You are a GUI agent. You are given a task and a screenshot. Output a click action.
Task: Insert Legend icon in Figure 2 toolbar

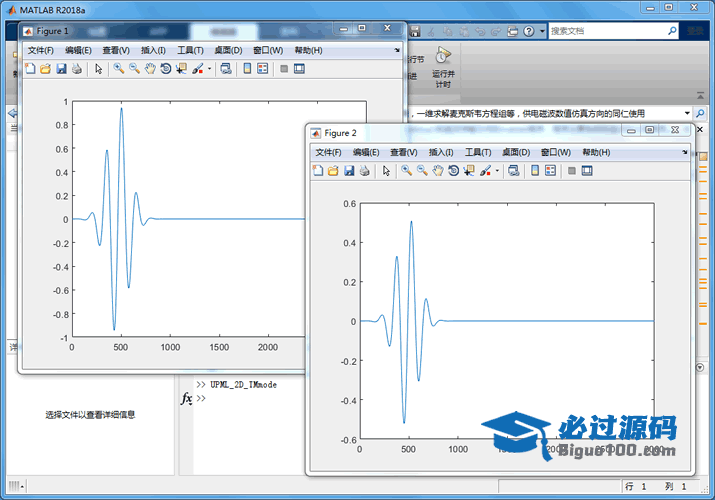[x=550, y=171]
